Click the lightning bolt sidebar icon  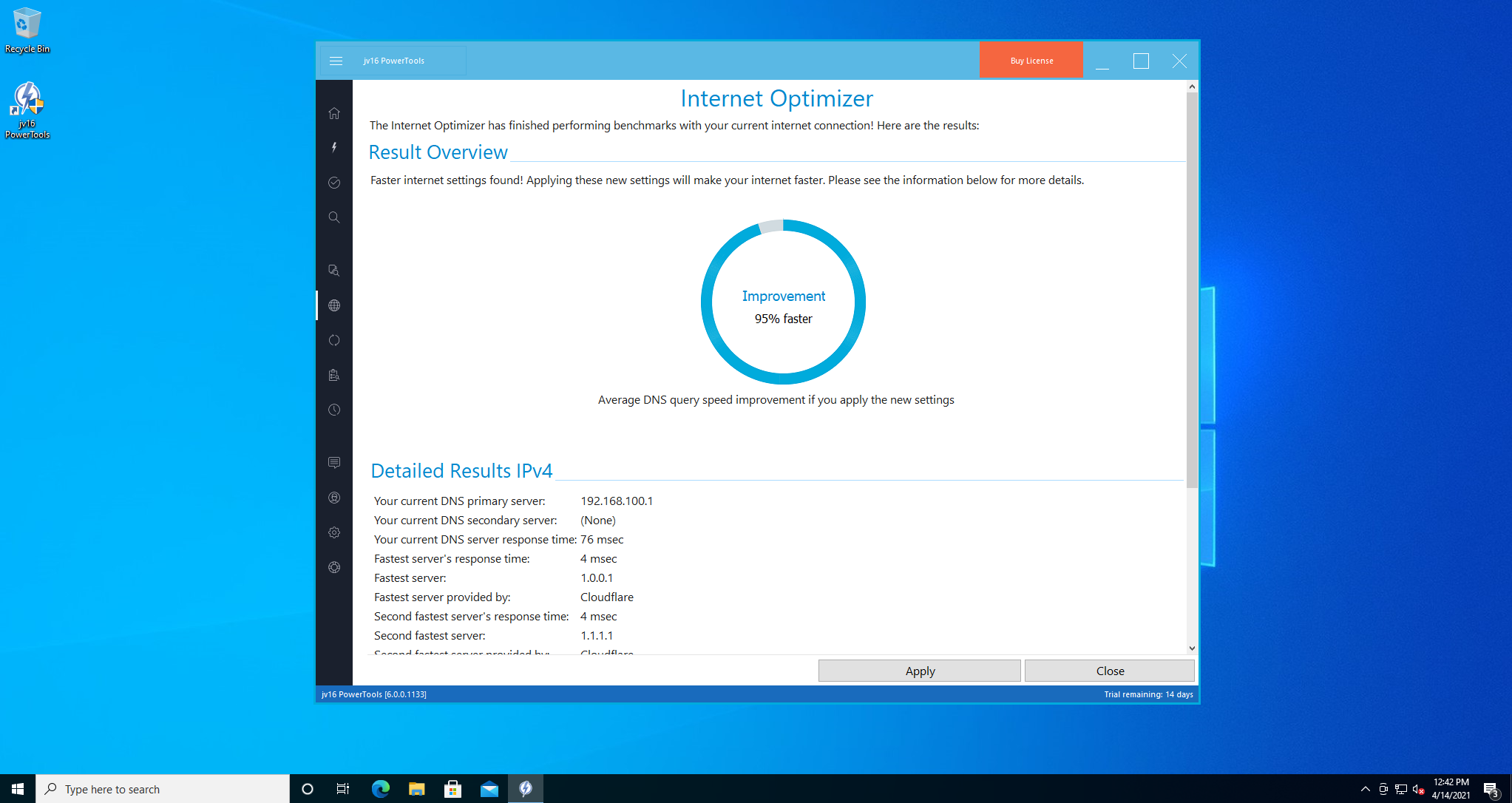click(x=334, y=147)
